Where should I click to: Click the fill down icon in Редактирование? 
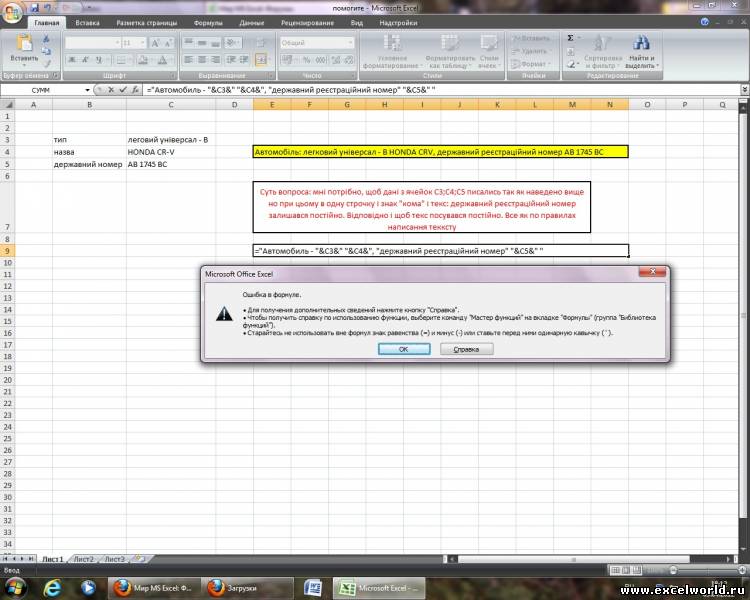(571, 51)
